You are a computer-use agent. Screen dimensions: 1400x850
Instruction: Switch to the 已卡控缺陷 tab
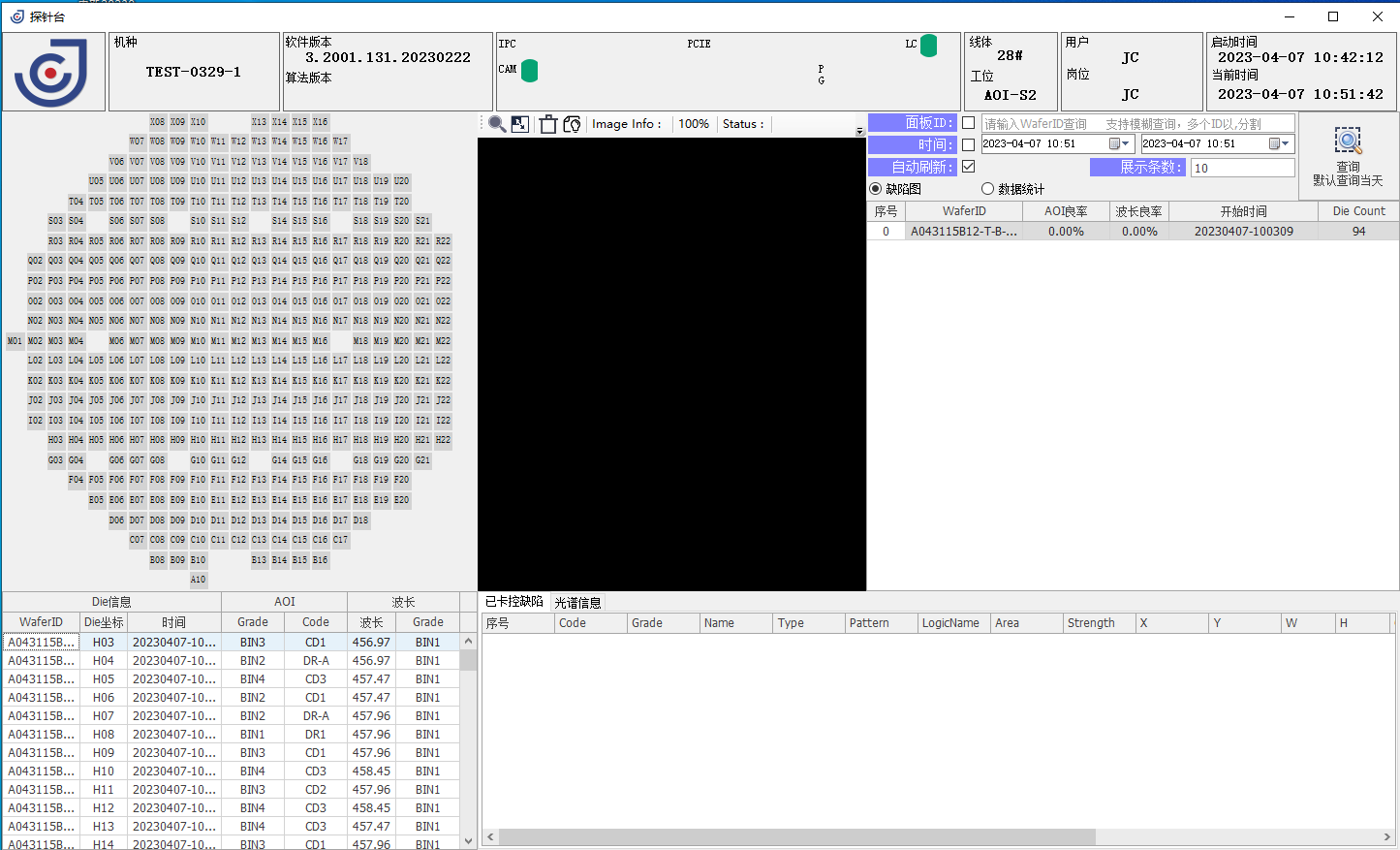pos(514,602)
